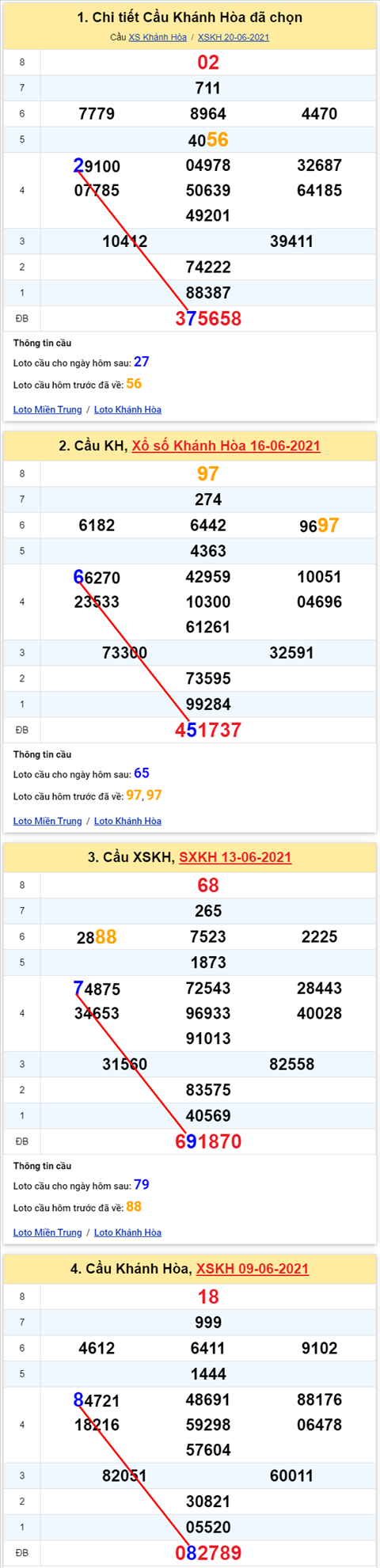Click special prize number 451737

208,731
